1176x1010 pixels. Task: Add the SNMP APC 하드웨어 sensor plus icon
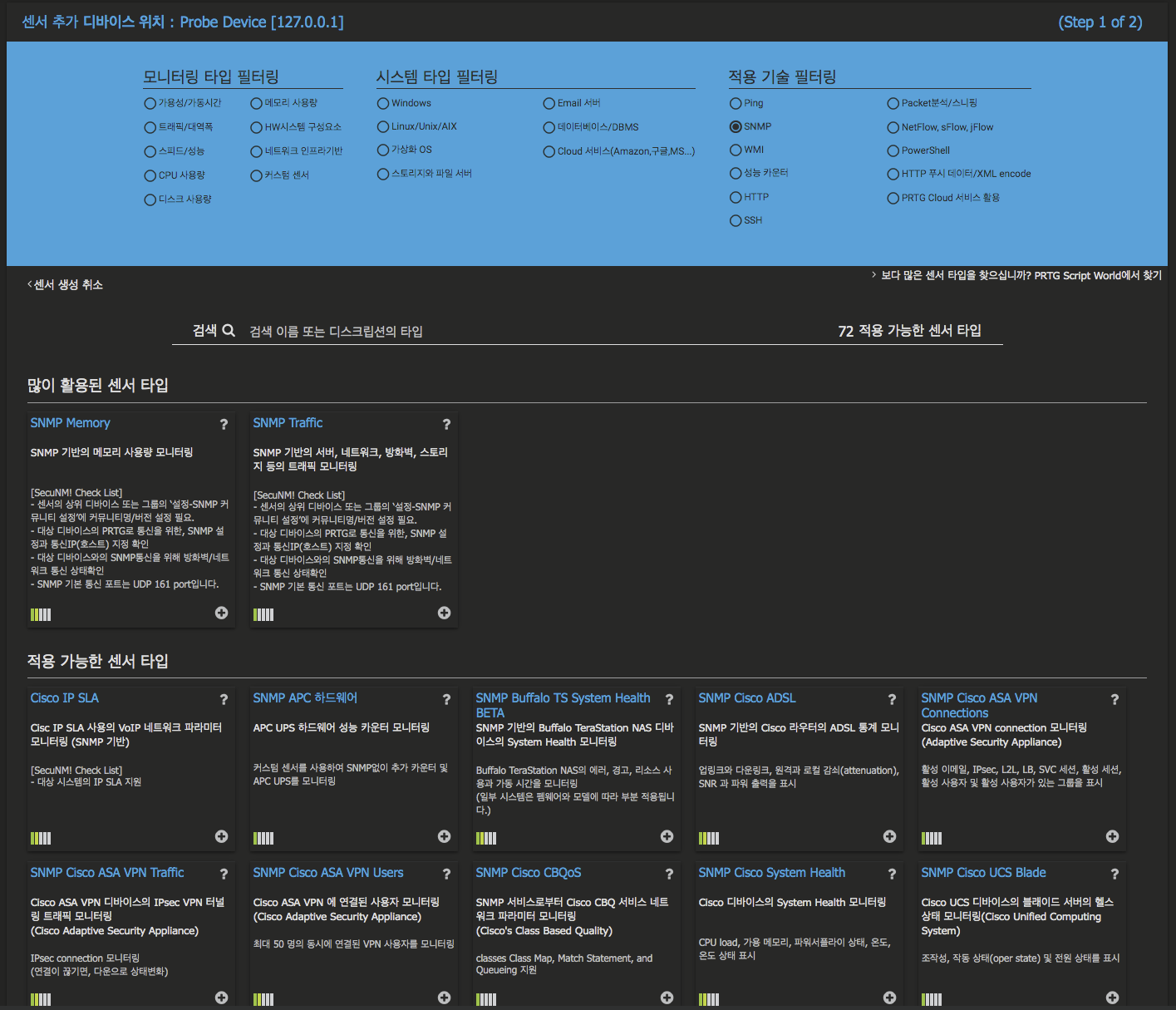click(445, 836)
